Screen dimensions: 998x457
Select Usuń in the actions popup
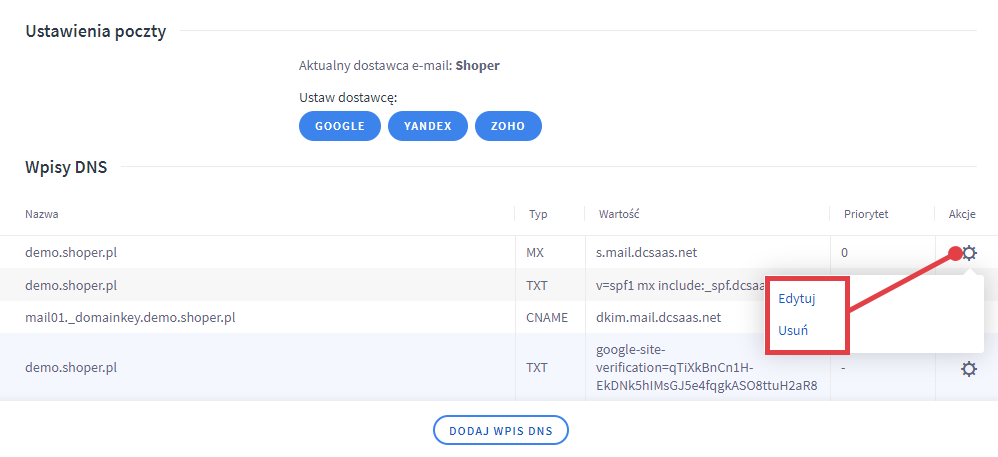point(793,331)
